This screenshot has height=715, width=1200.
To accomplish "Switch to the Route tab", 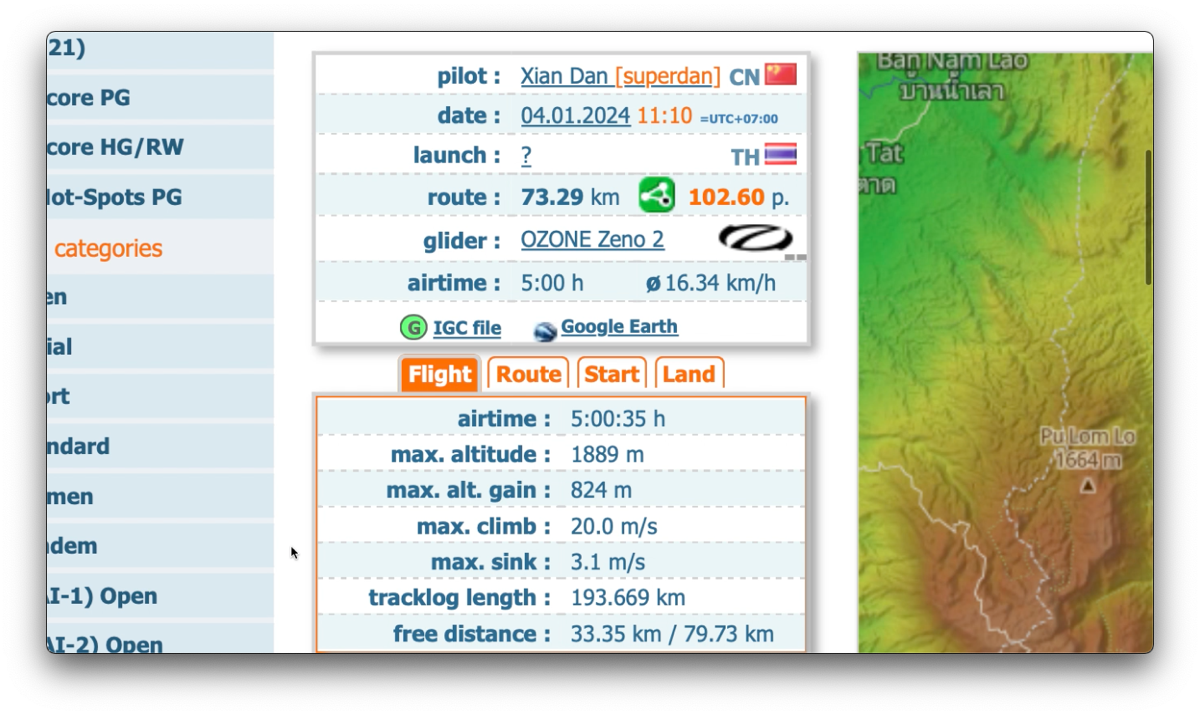I will pyautogui.click(x=528, y=374).
